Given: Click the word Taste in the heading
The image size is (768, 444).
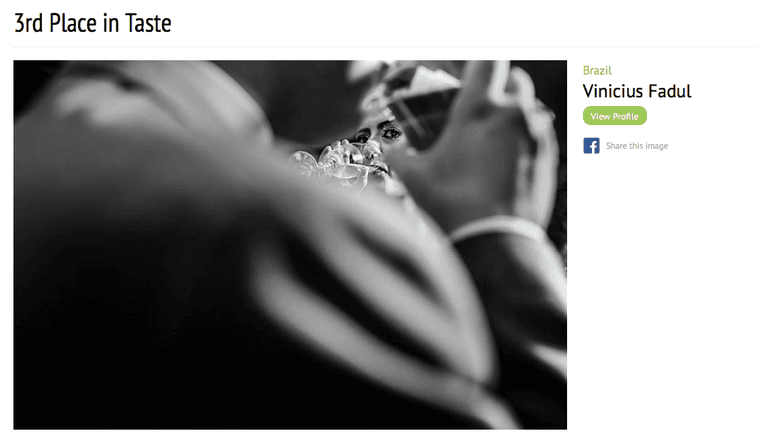Looking at the screenshot, I should [148, 23].
